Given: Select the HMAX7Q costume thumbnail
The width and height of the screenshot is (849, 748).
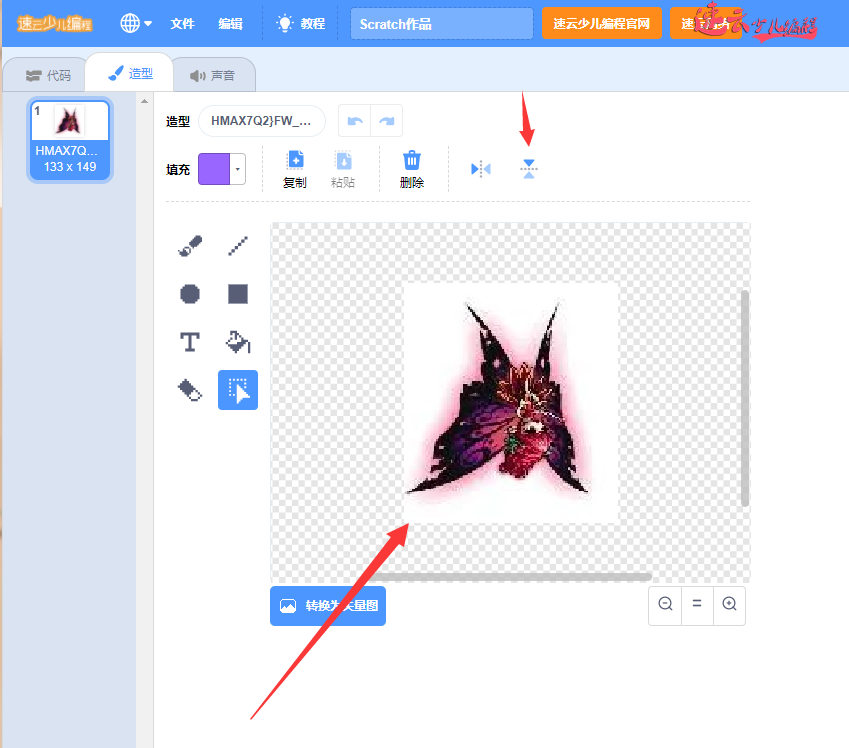Looking at the screenshot, I should click(x=69, y=140).
